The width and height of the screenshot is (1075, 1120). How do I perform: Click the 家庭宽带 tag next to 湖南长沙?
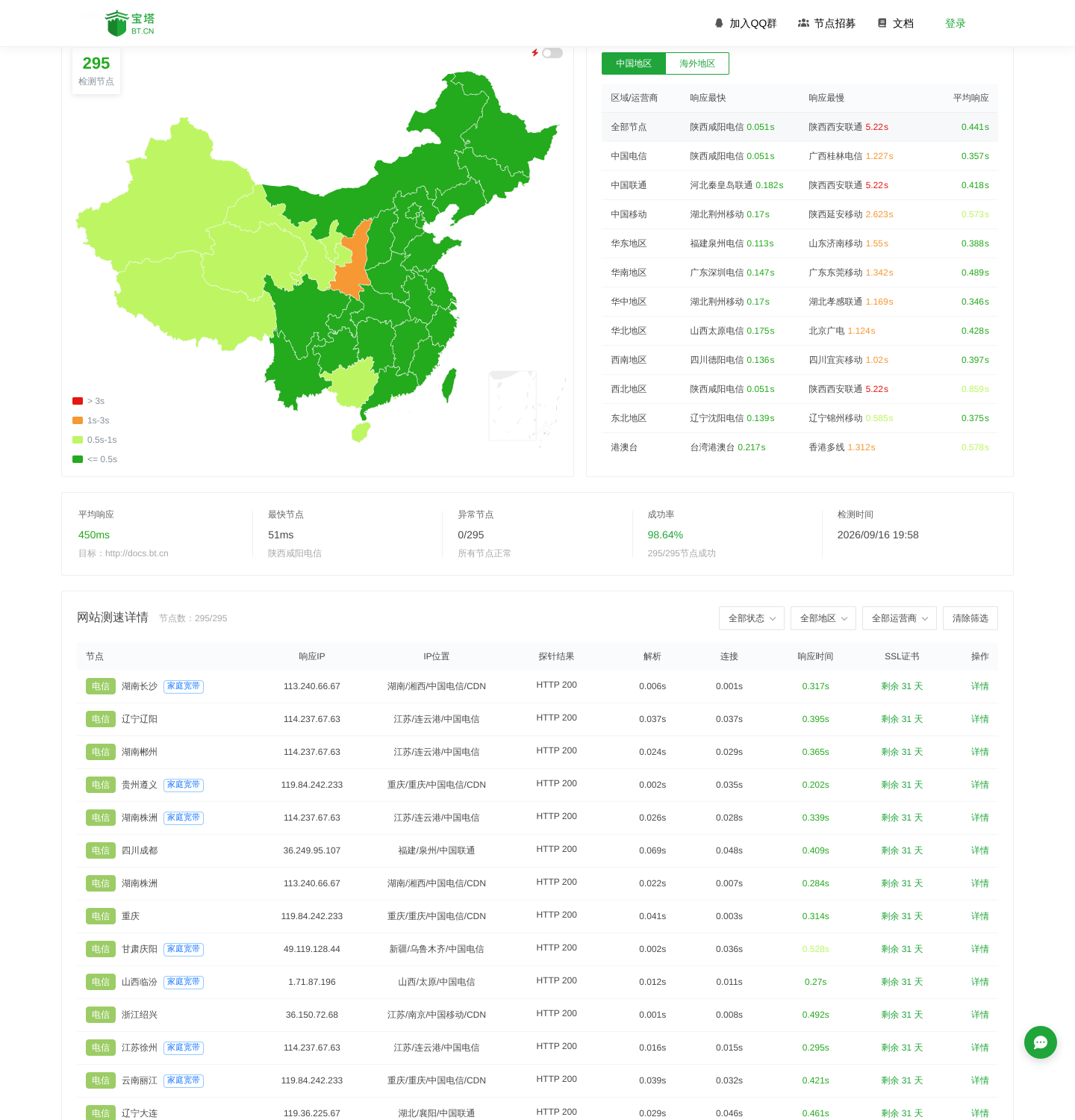coord(184,686)
